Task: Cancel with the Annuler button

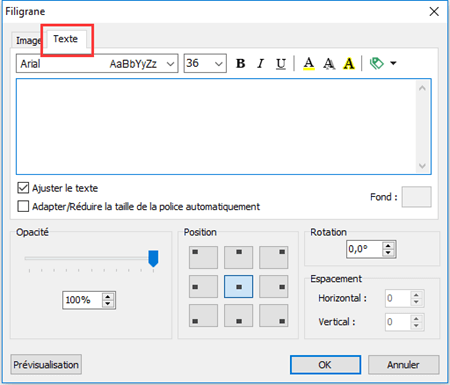Action: point(403,365)
